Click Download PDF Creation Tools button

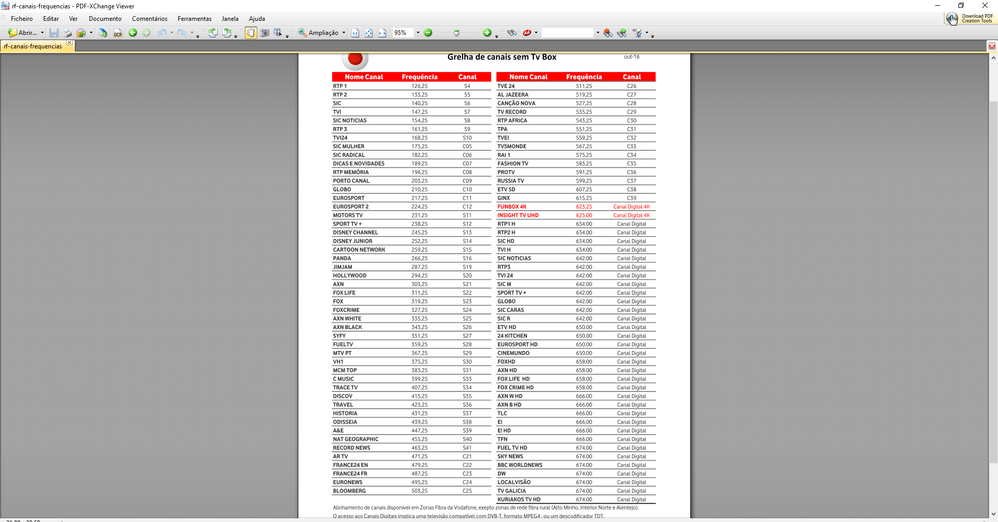(970, 19)
